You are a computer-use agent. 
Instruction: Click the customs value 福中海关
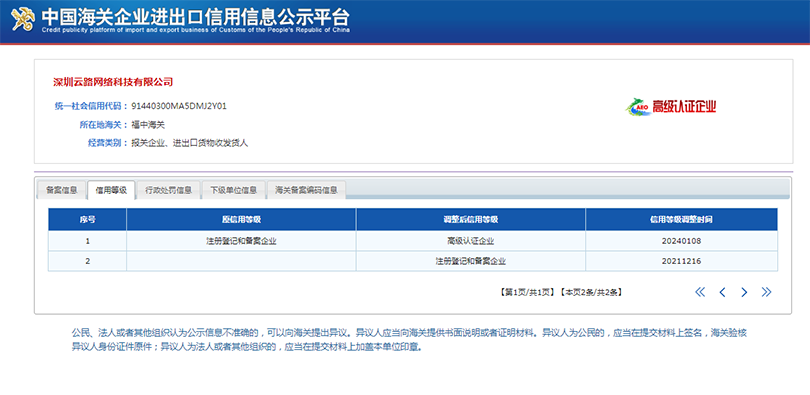point(148,124)
